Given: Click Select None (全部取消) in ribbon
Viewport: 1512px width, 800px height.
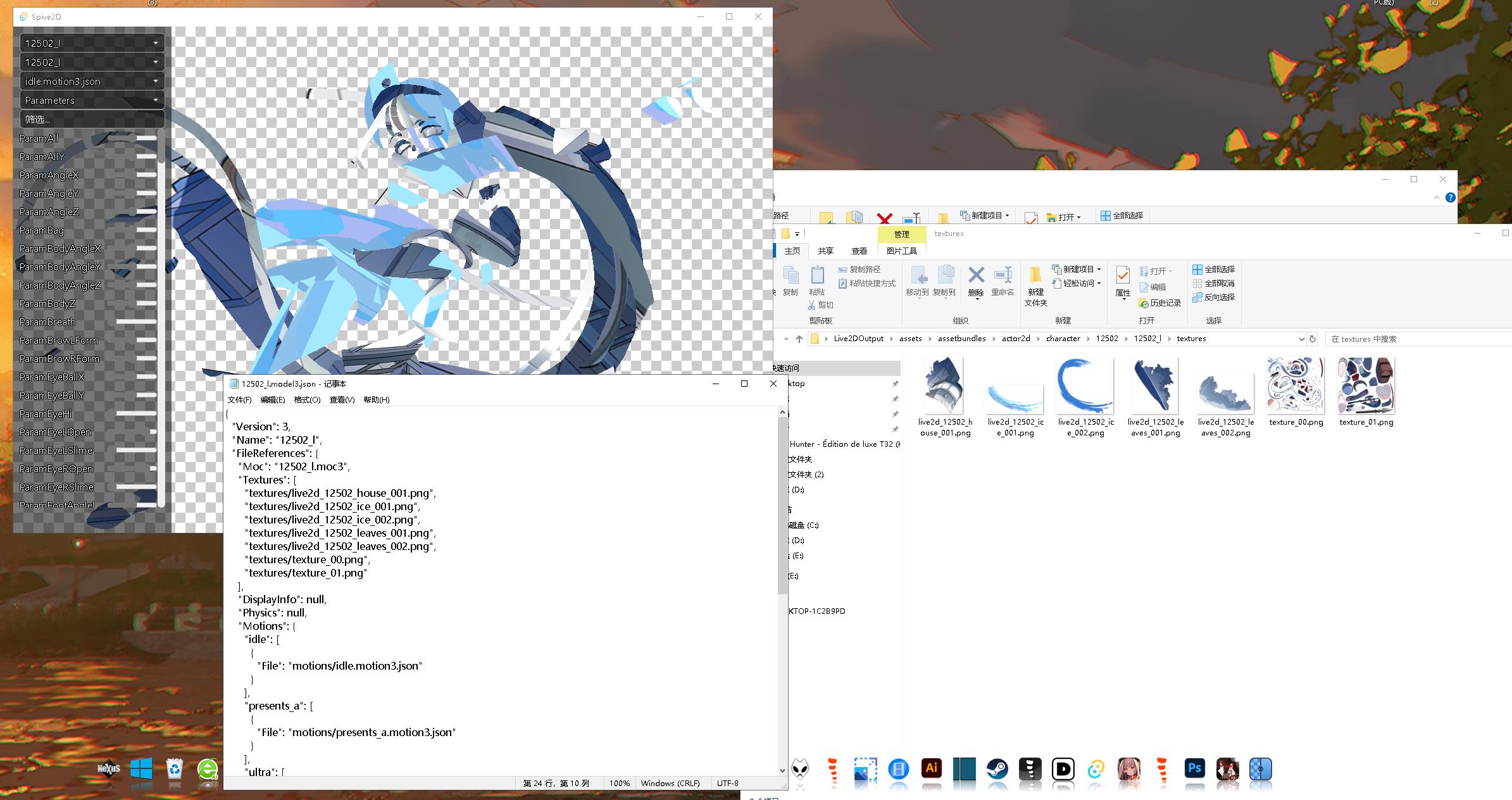Looking at the screenshot, I should (1213, 284).
